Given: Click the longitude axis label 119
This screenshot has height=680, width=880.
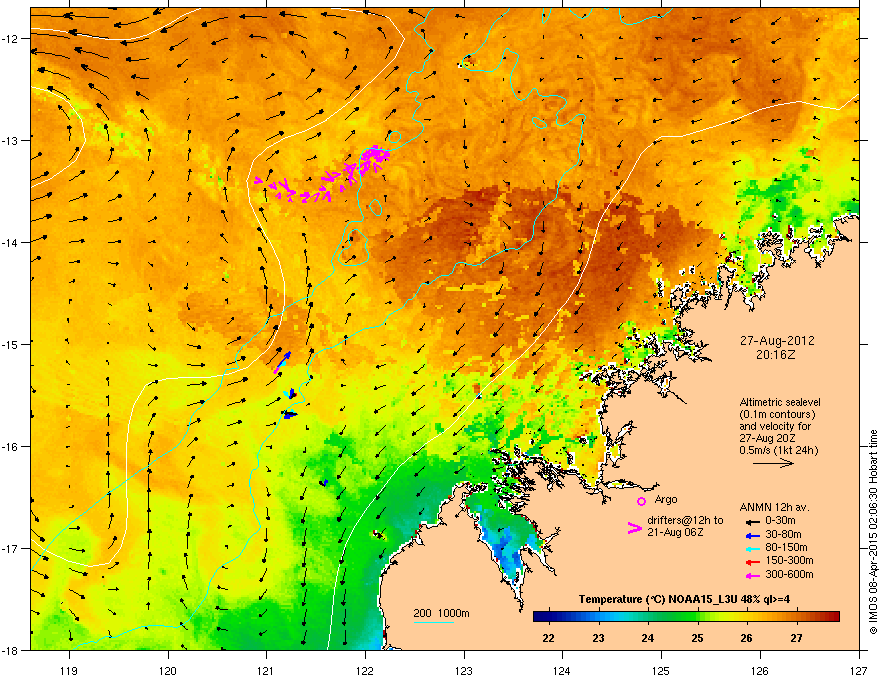Looking at the screenshot, I should pos(69,670).
